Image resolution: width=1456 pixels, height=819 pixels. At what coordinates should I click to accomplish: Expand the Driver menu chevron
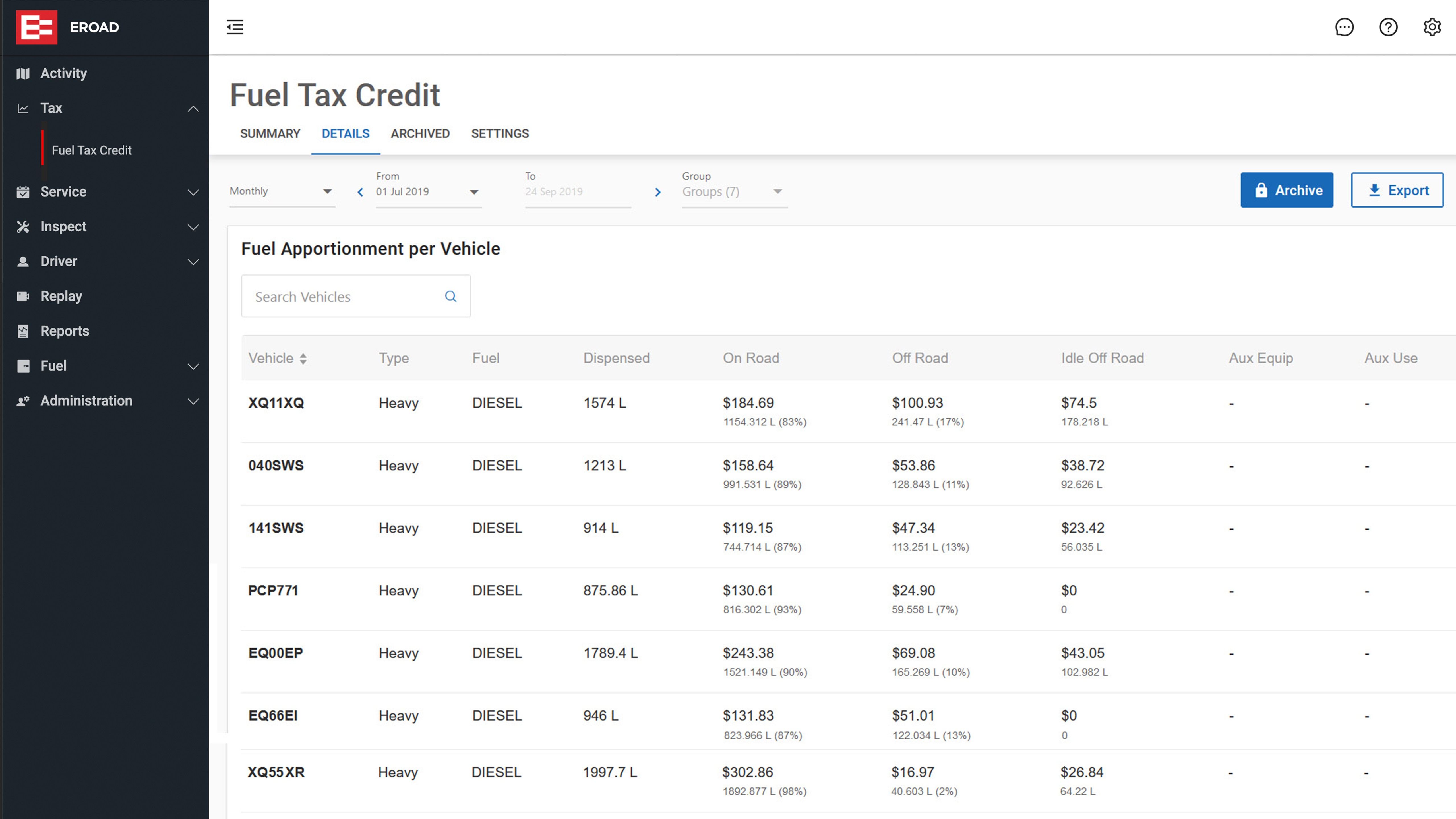point(193,262)
